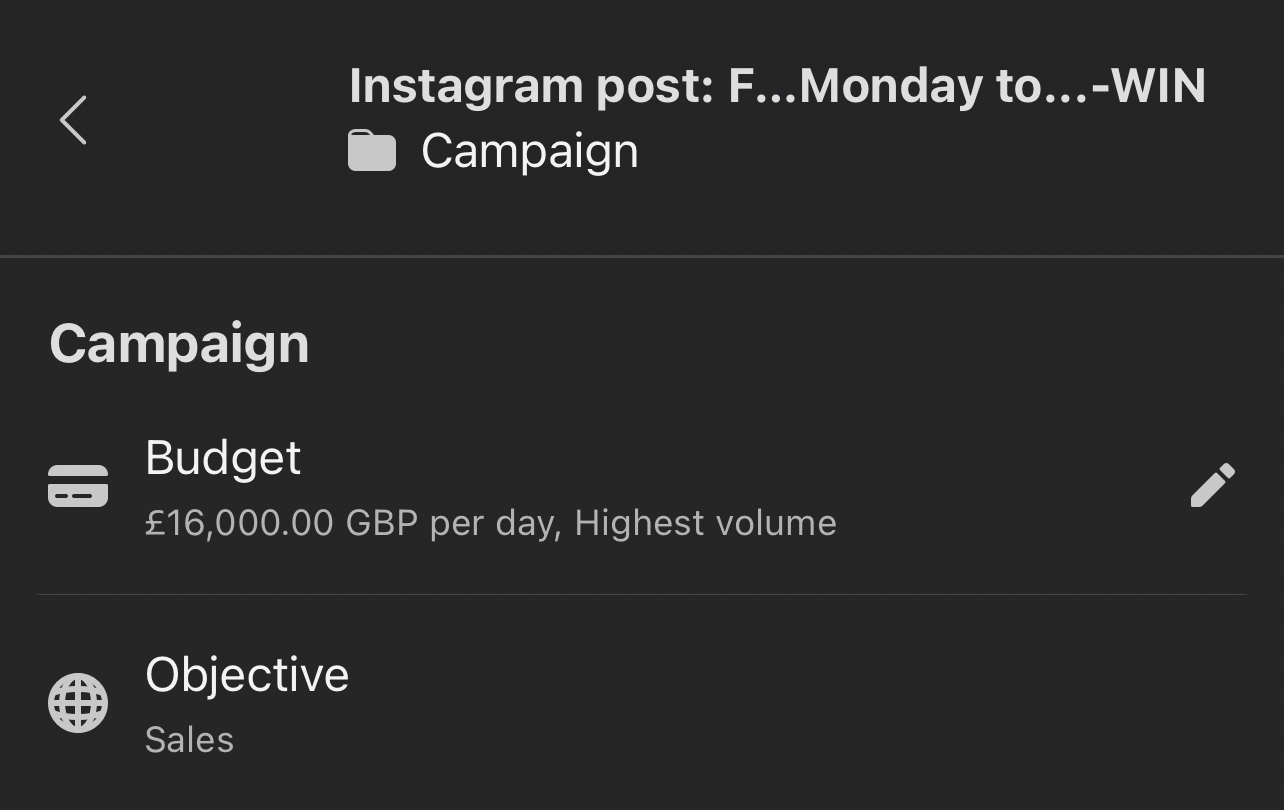Tap the 'Monday to...' title segment
1284x810 pixels.
[920, 86]
